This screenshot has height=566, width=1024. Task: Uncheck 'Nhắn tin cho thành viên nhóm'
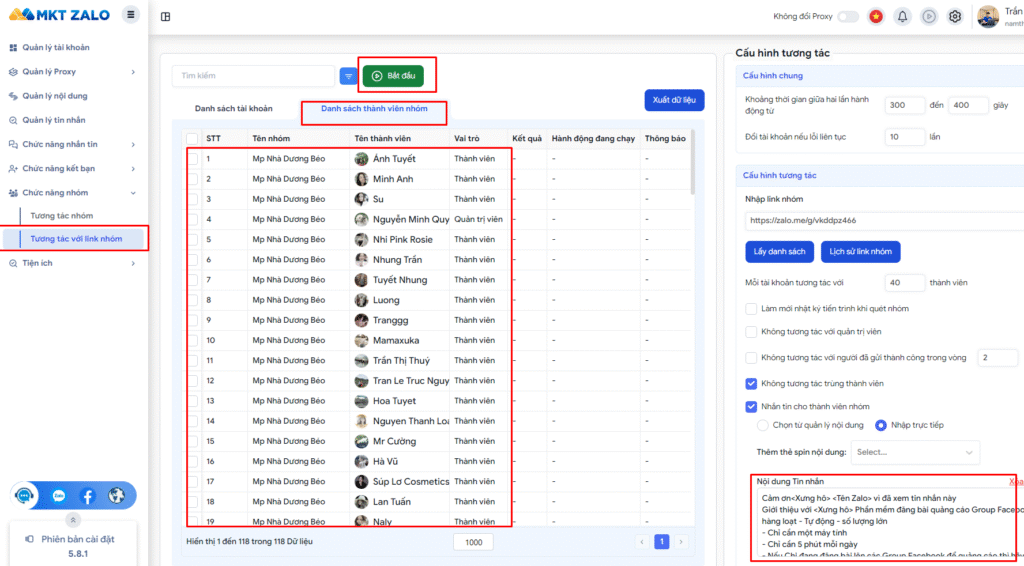pos(752,406)
